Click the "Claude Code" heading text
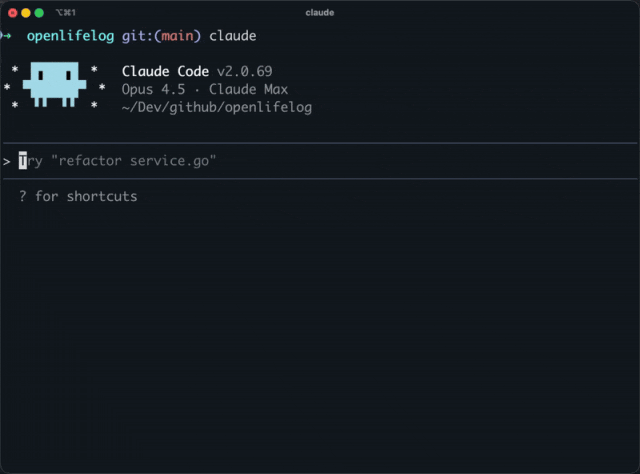The height and width of the screenshot is (474, 640). [165, 72]
